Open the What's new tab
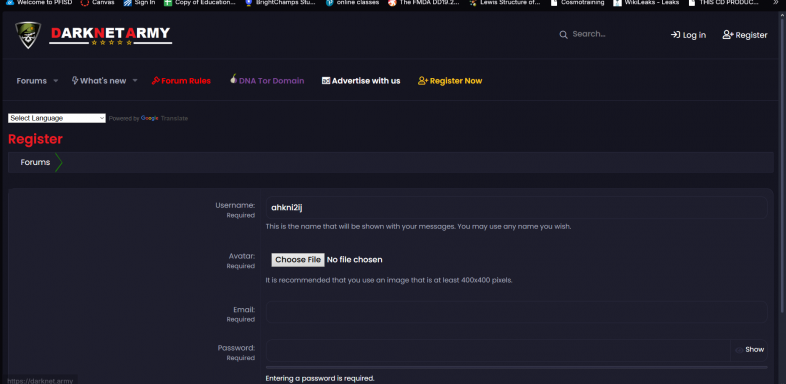This screenshot has height=384, width=786. point(99,81)
